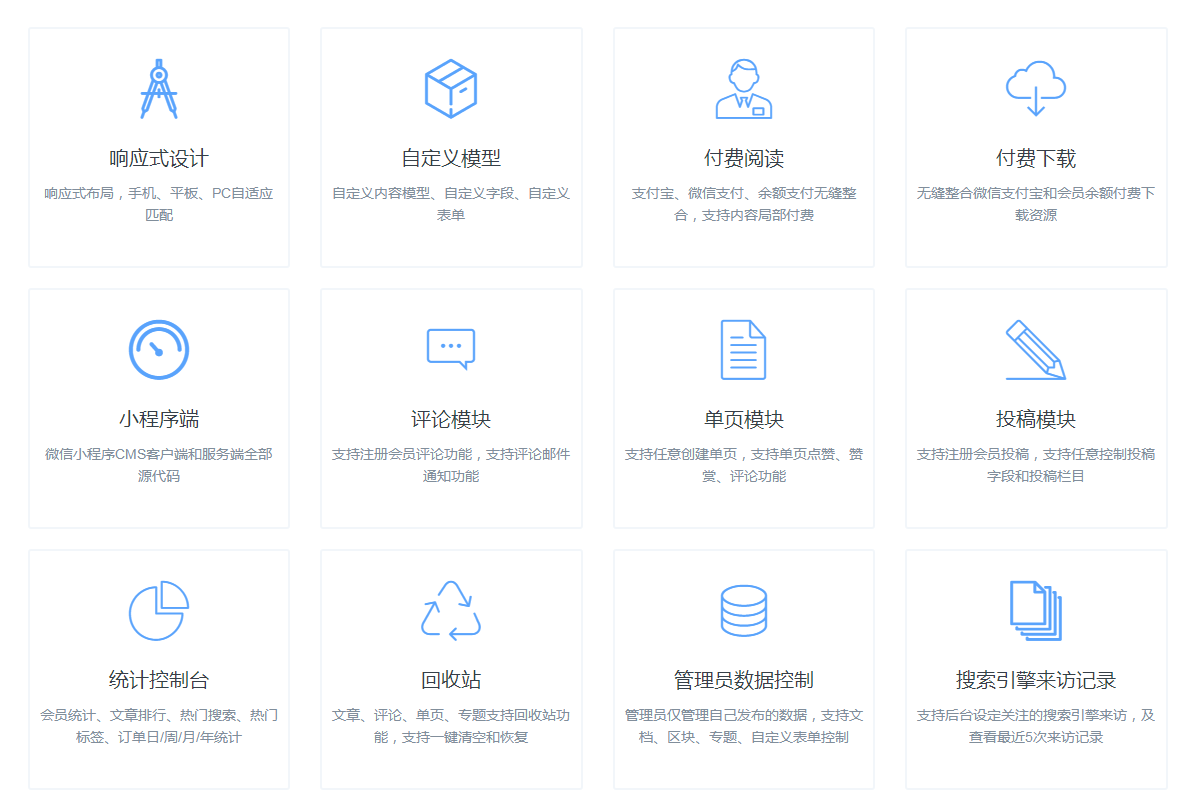
Task: Click description starting '微信小程序CMS客户端'
Action: pyautogui.click(x=159, y=465)
